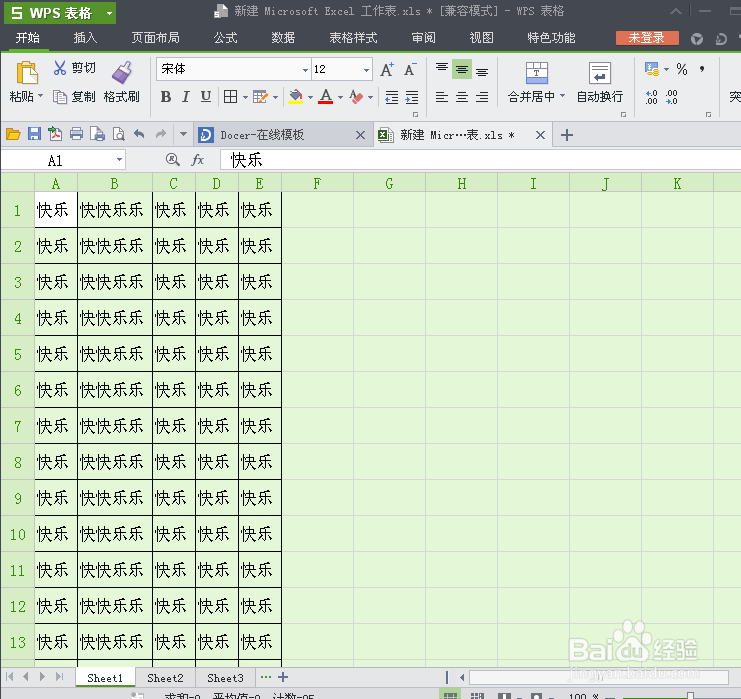Image resolution: width=741 pixels, height=699 pixels.
Task: Toggle middle vertical alignment
Action: click(462, 69)
